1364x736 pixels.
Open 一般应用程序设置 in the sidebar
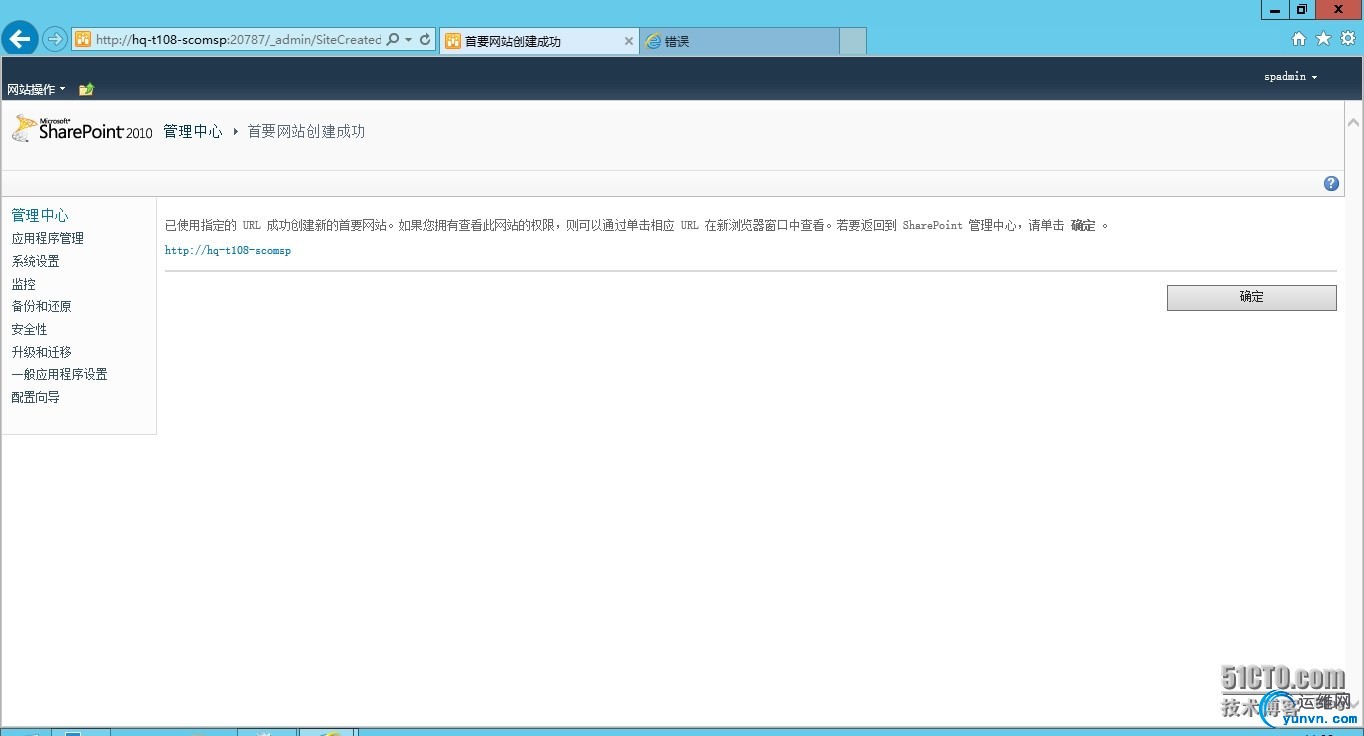(60, 374)
